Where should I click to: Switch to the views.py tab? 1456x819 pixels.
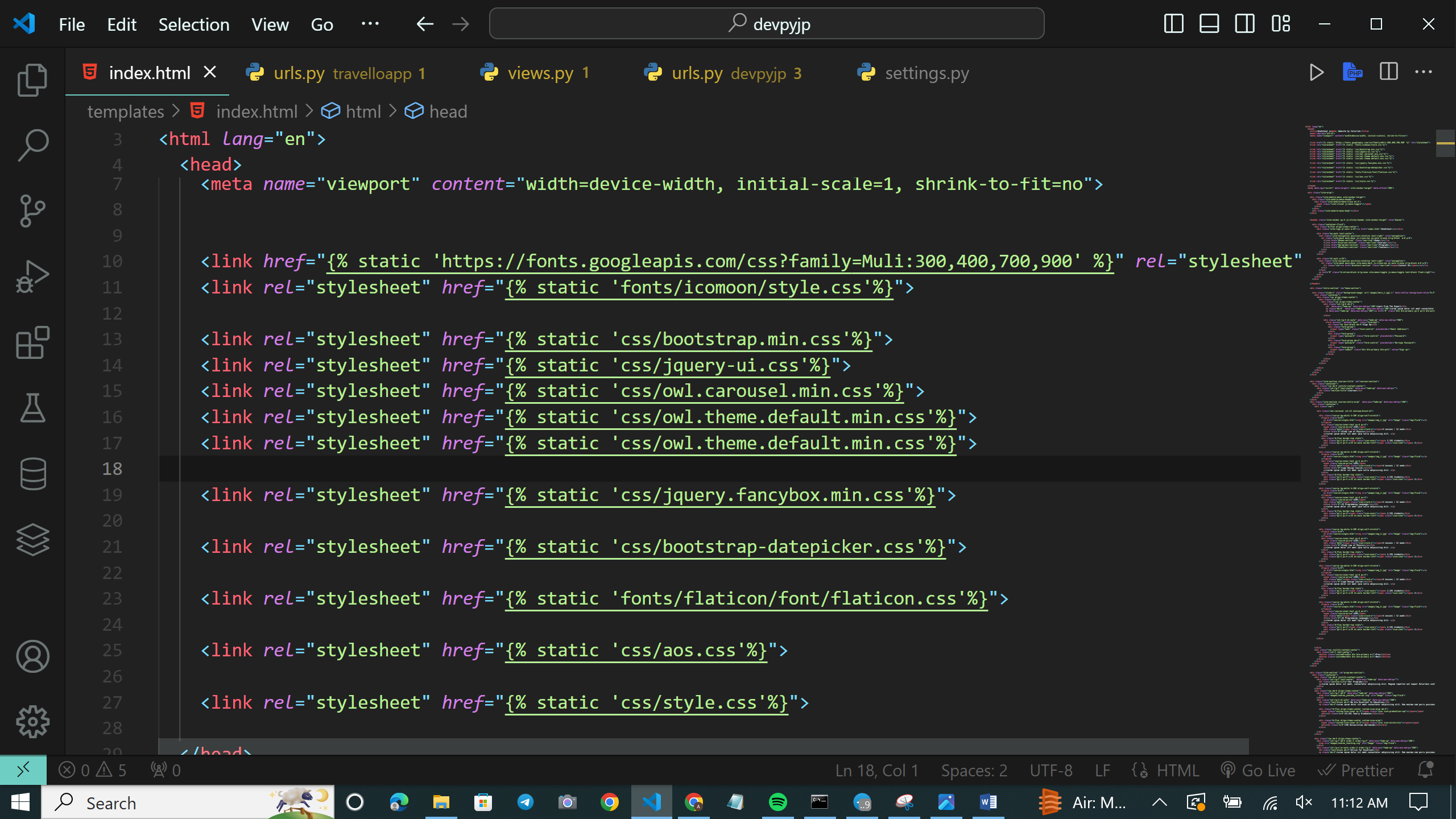pyautogui.click(x=539, y=73)
